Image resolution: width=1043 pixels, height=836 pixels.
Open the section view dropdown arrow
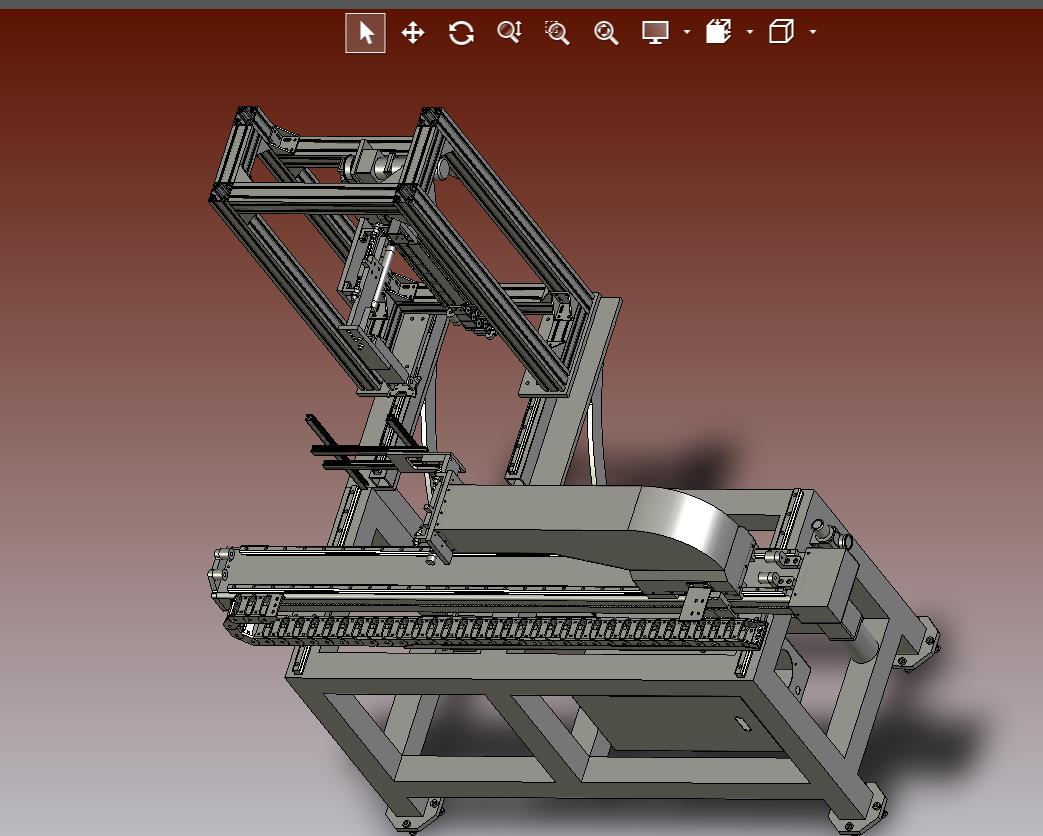pyautogui.click(x=750, y=32)
